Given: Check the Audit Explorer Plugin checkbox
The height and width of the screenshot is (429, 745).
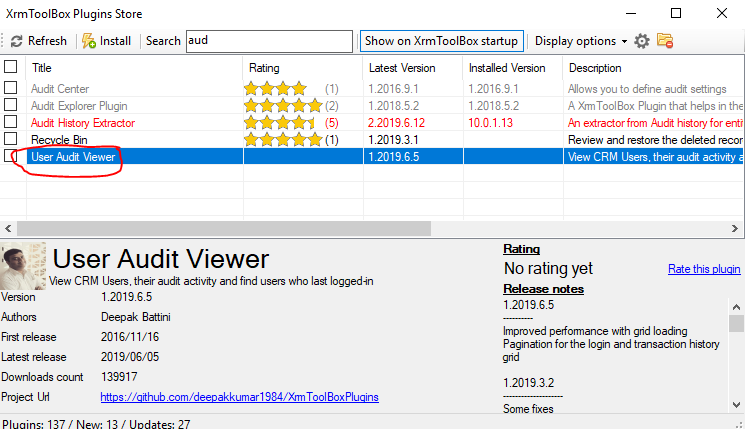Looking at the screenshot, I should click(x=10, y=105).
